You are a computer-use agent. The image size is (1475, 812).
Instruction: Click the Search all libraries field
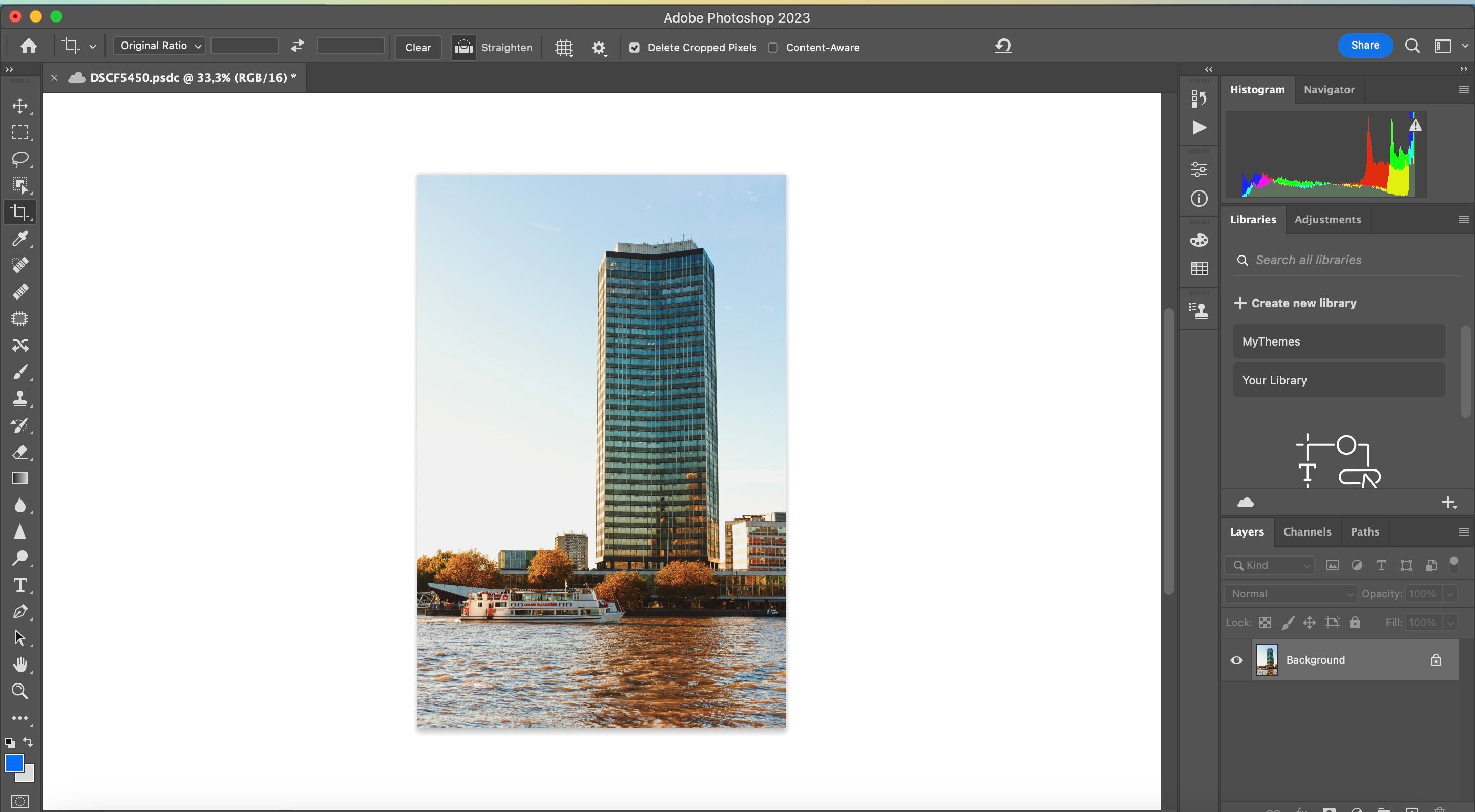[1317, 259]
